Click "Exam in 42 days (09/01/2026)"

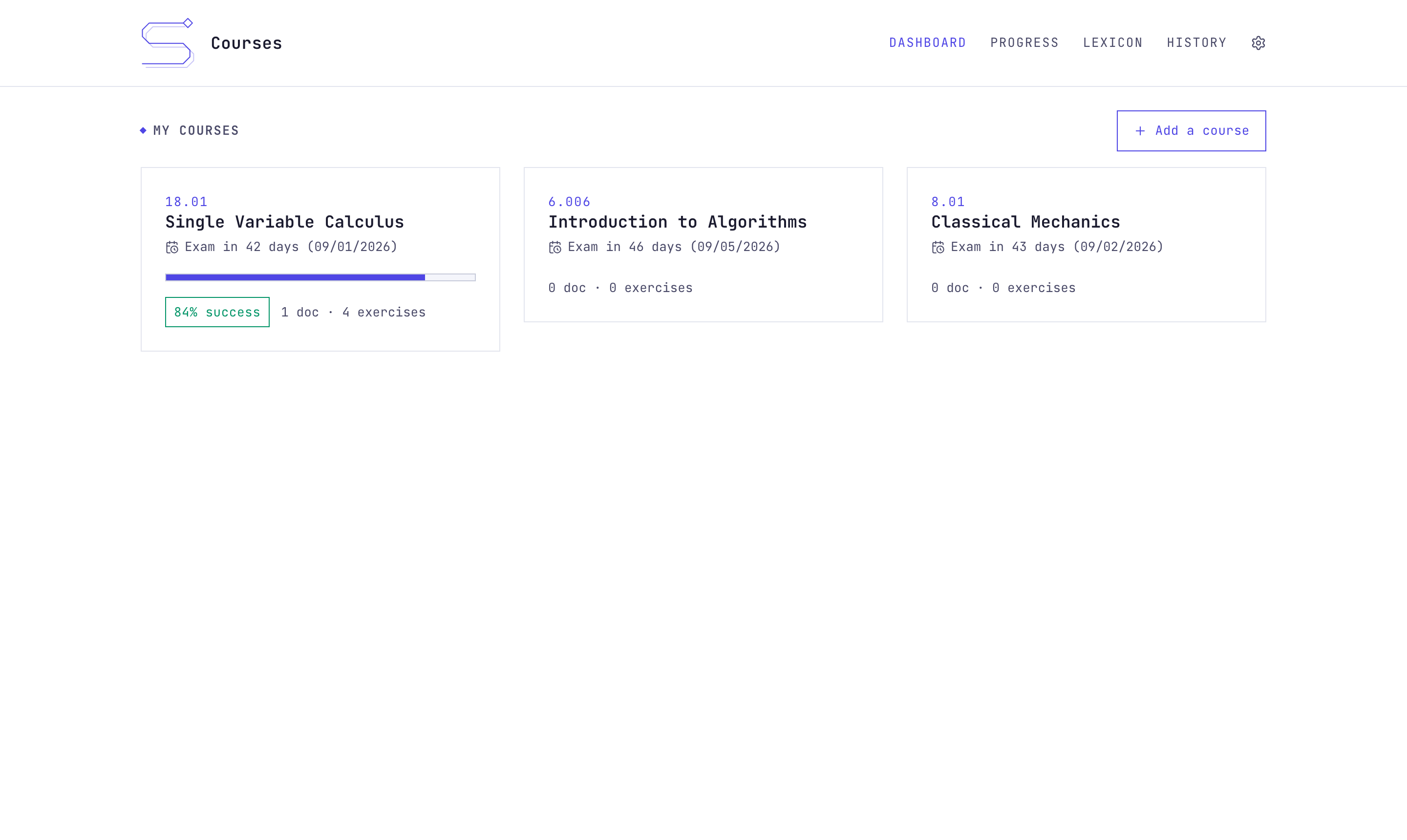[291, 247]
